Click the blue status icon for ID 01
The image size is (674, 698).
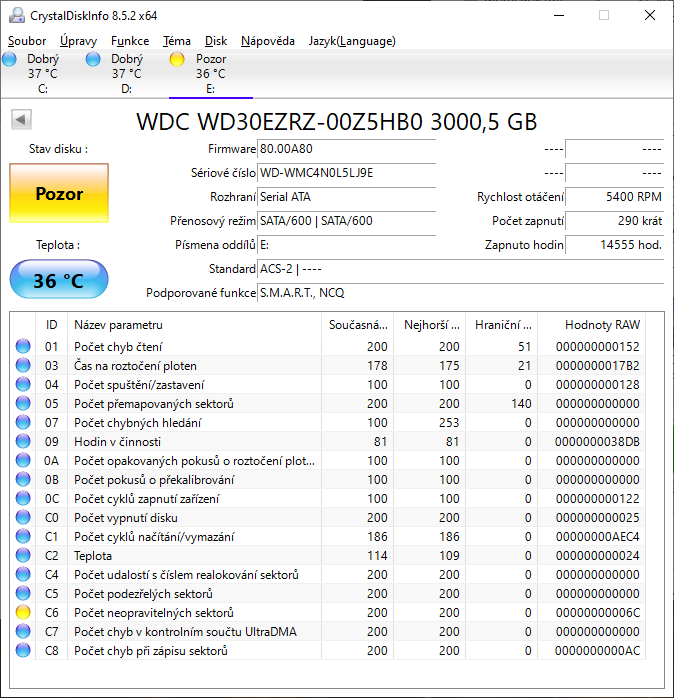pos(23,346)
